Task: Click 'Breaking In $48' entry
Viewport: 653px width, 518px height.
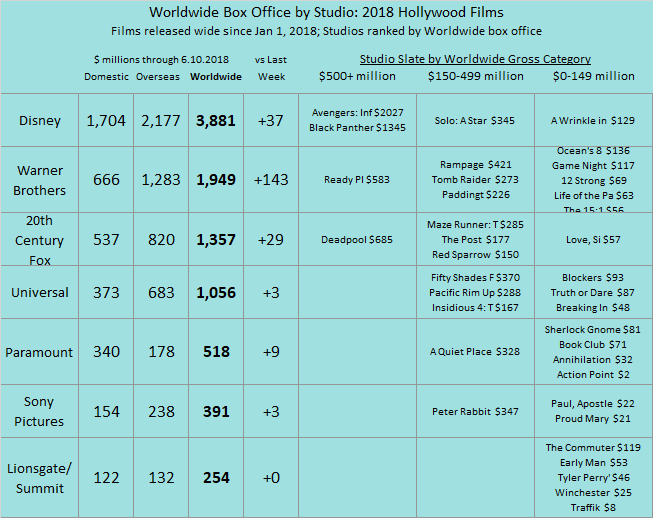Action: click(x=593, y=308)
